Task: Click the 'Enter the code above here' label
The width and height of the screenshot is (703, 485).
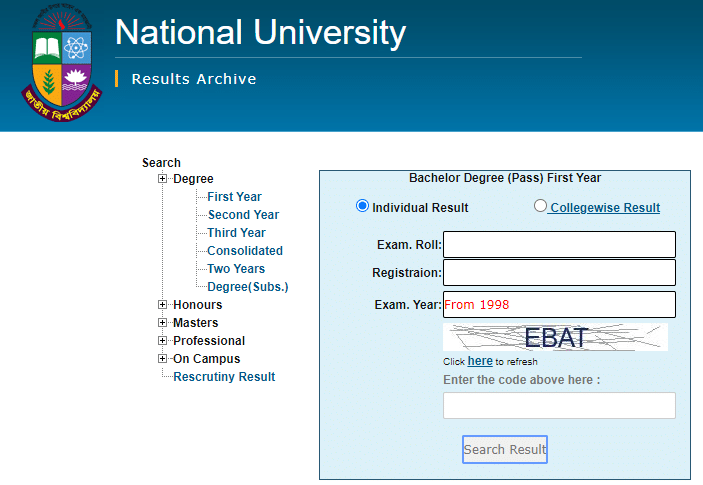Action: (521, 380)
